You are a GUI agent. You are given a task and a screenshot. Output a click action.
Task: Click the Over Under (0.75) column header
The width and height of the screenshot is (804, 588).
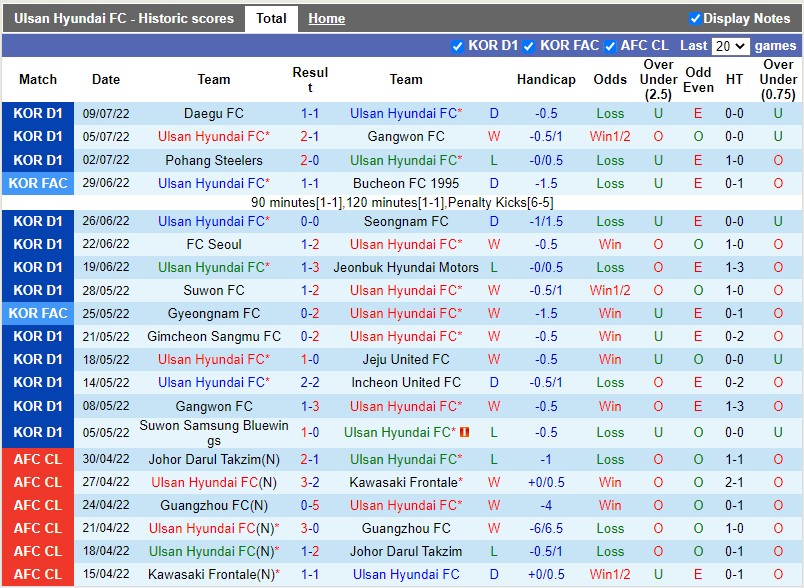(778, 79)
